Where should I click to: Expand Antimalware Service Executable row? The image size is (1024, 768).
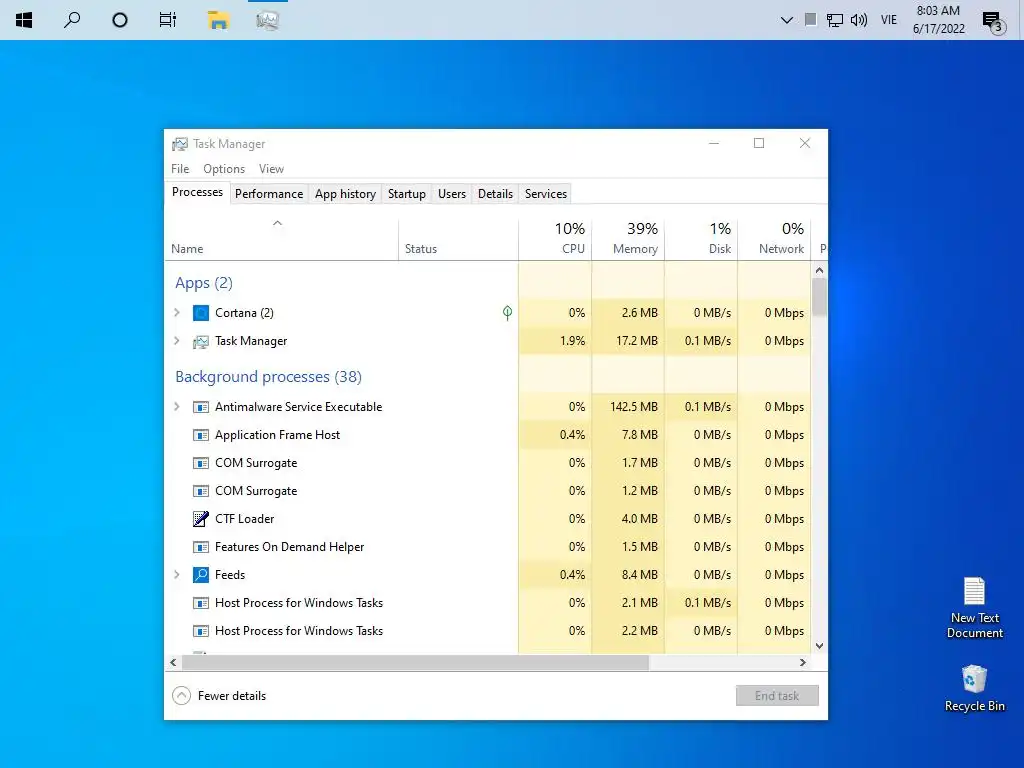pos(176,407)
